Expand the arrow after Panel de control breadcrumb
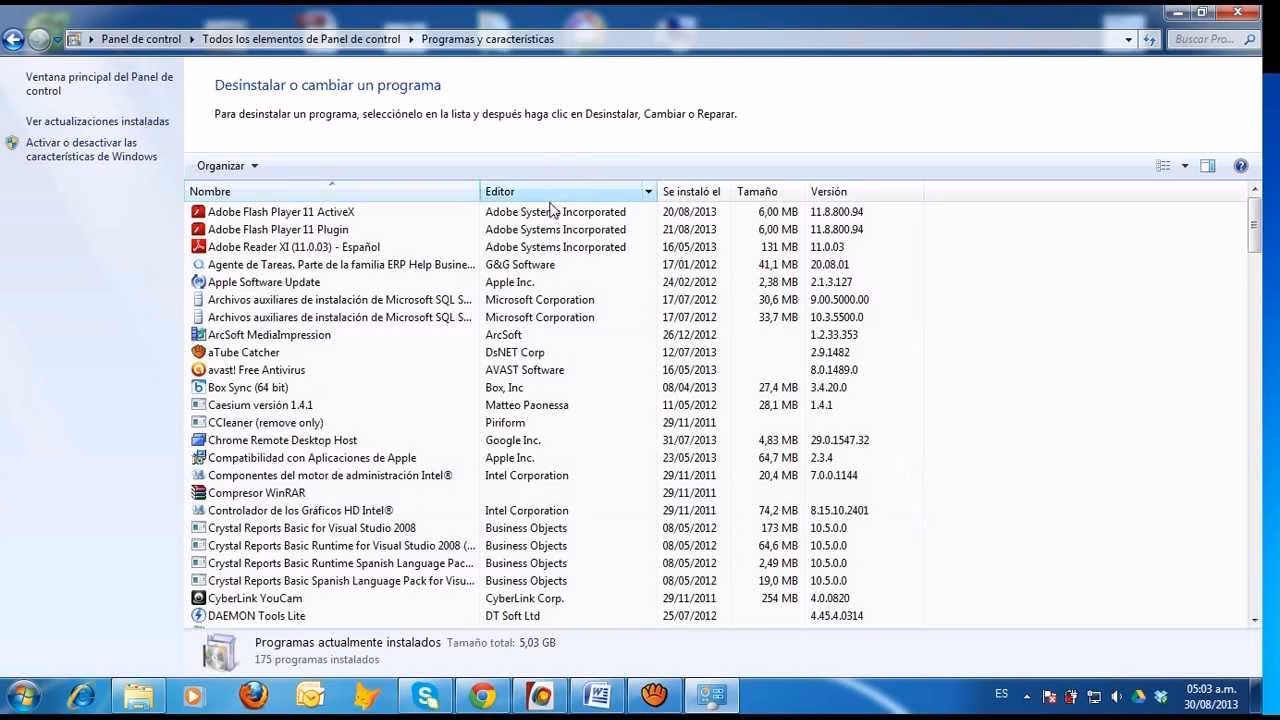 (x=192, y=40)
